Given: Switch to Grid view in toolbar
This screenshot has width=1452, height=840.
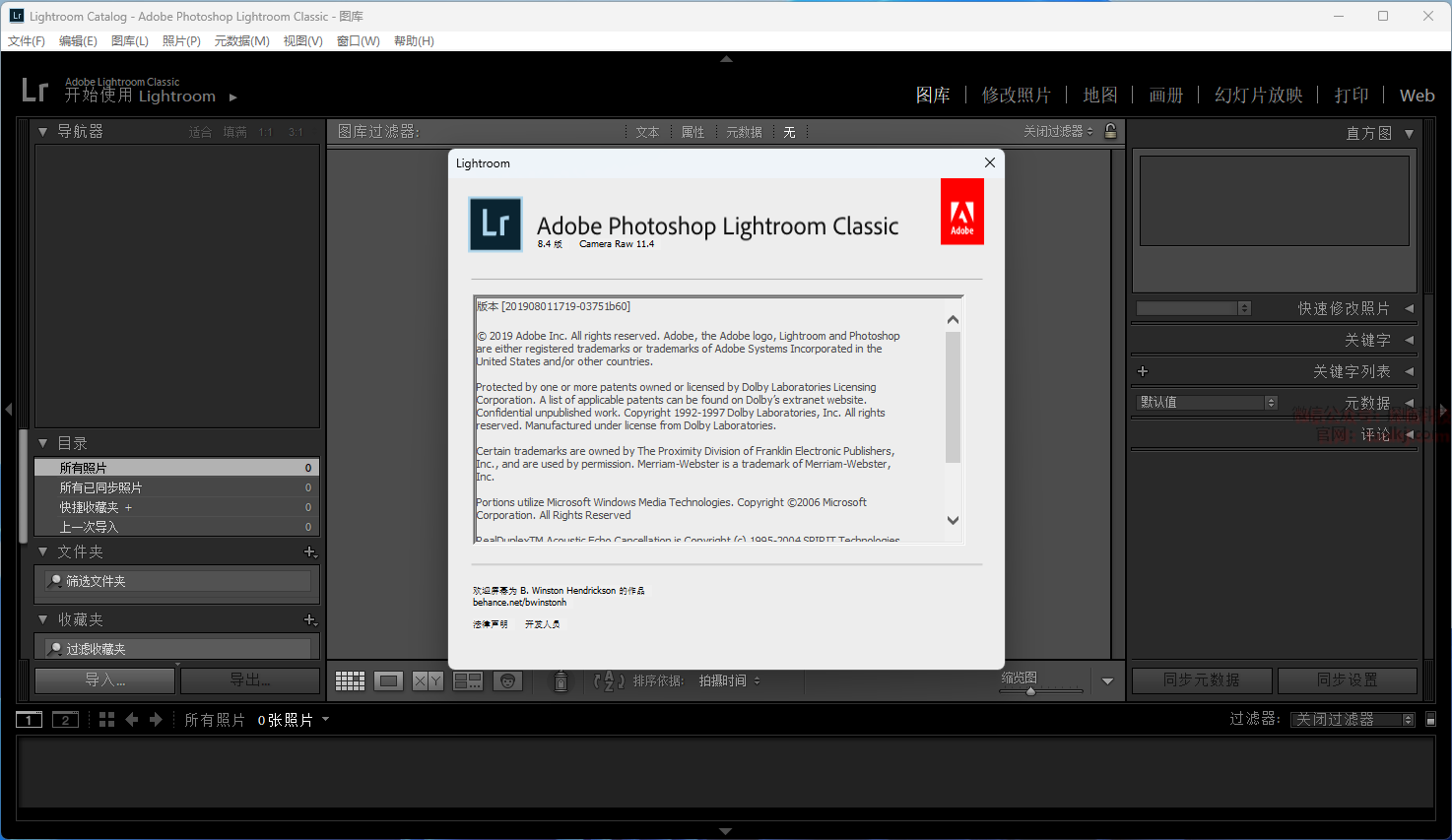Looking at the screenshot, I should click(x=350, y=680).
